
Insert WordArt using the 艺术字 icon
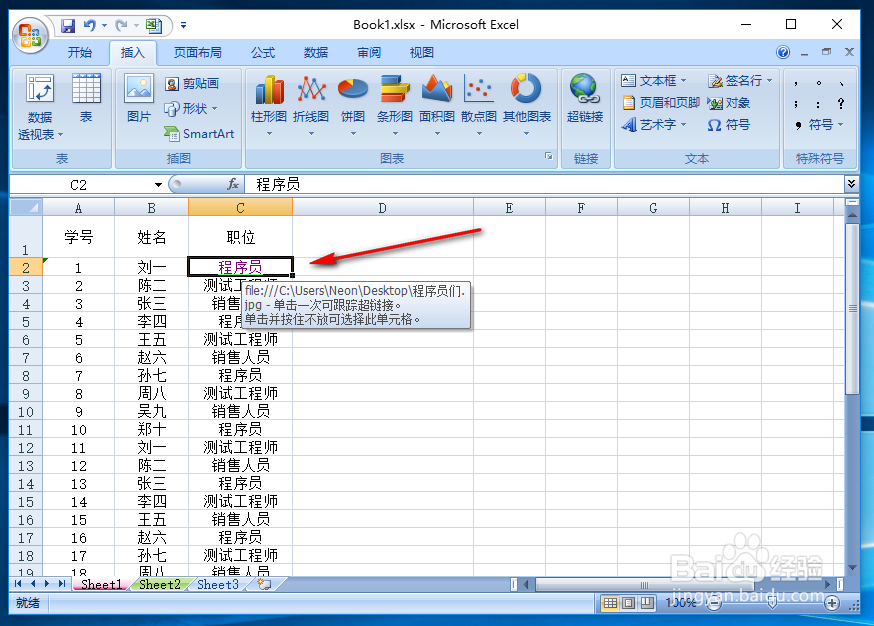pos(653,124)
